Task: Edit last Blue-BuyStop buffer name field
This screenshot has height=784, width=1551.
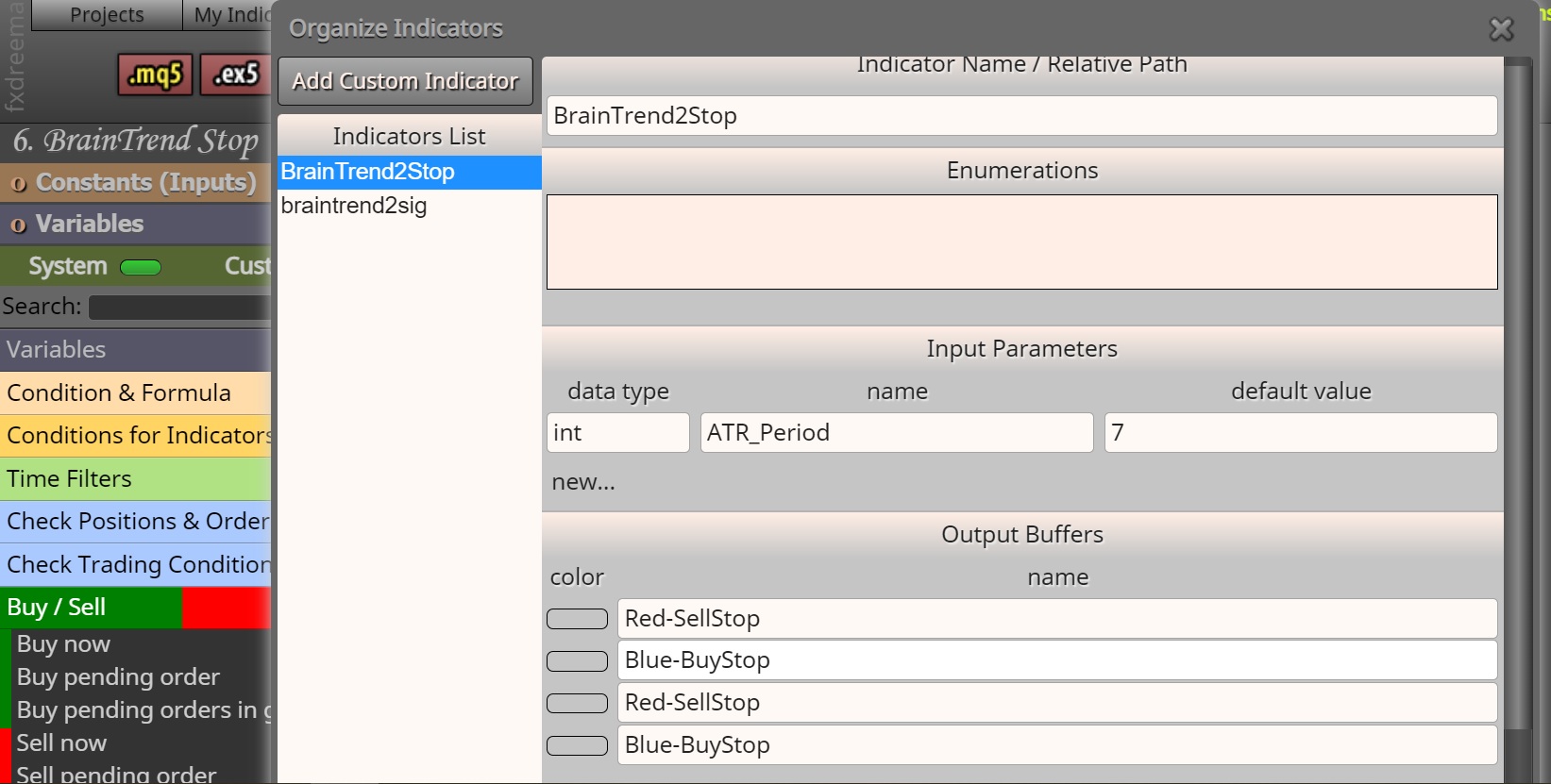Action: tap(1057, 745)
